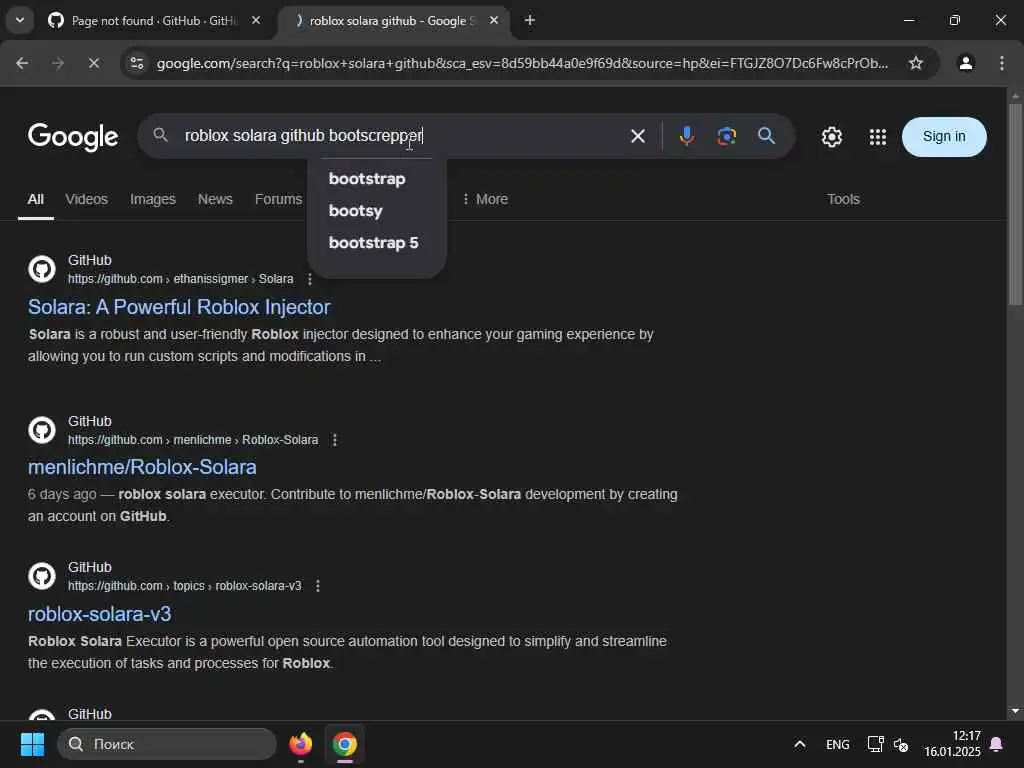Click the address bar URL field
This screenshot has height=768, width=1024.
point(522,63)
